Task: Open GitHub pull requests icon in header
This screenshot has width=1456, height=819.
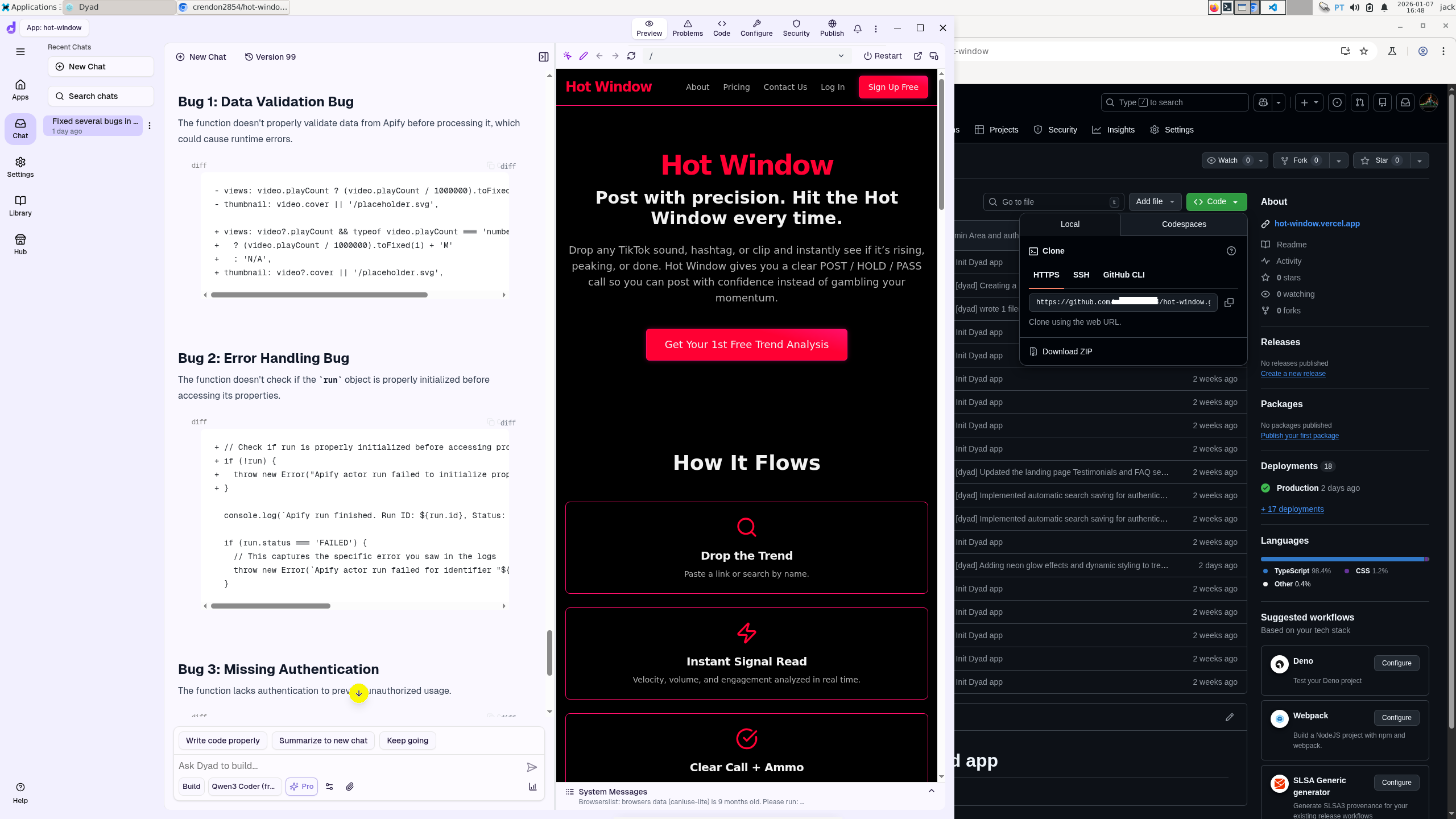Action: (x=1360, y=102)
